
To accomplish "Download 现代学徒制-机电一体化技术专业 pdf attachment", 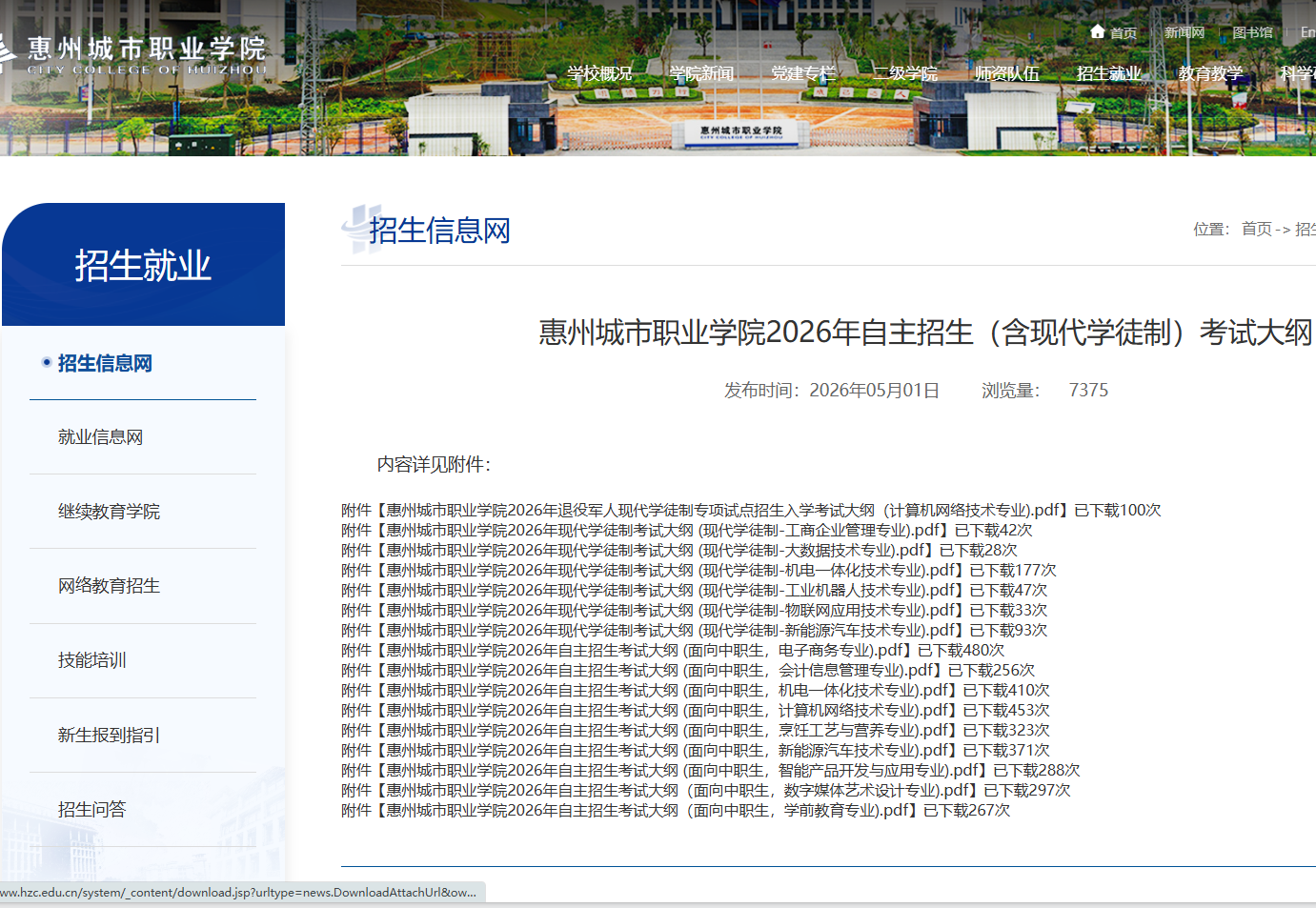I will 672,570.
